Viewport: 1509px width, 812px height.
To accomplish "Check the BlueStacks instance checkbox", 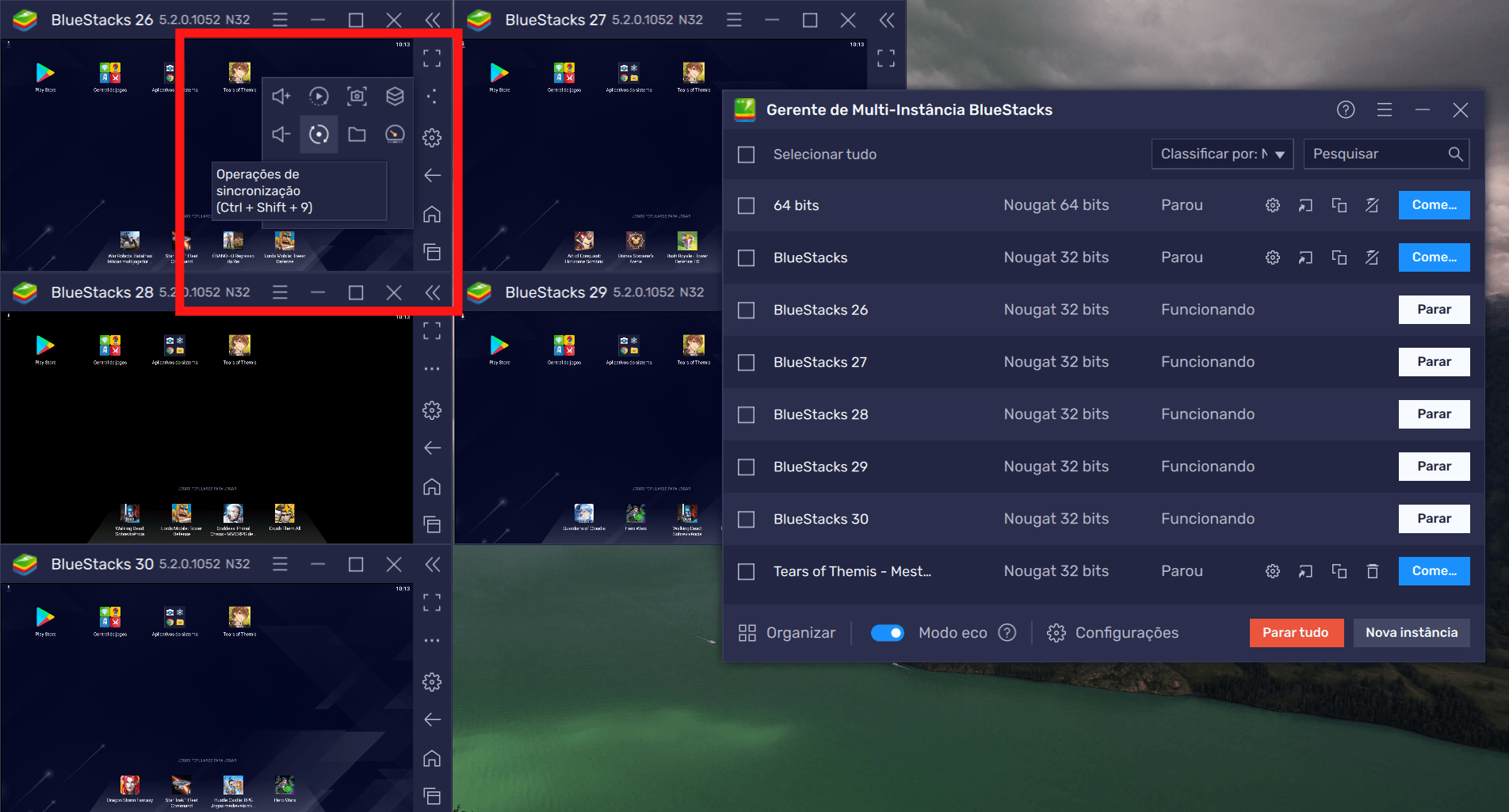I will point(746,257).
